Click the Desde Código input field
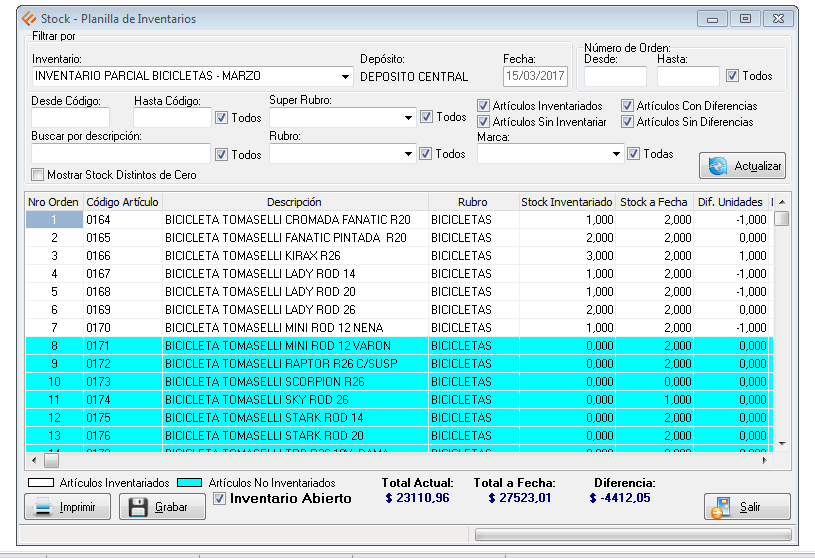This screenshot has width=815, height=558. [70, 118]
